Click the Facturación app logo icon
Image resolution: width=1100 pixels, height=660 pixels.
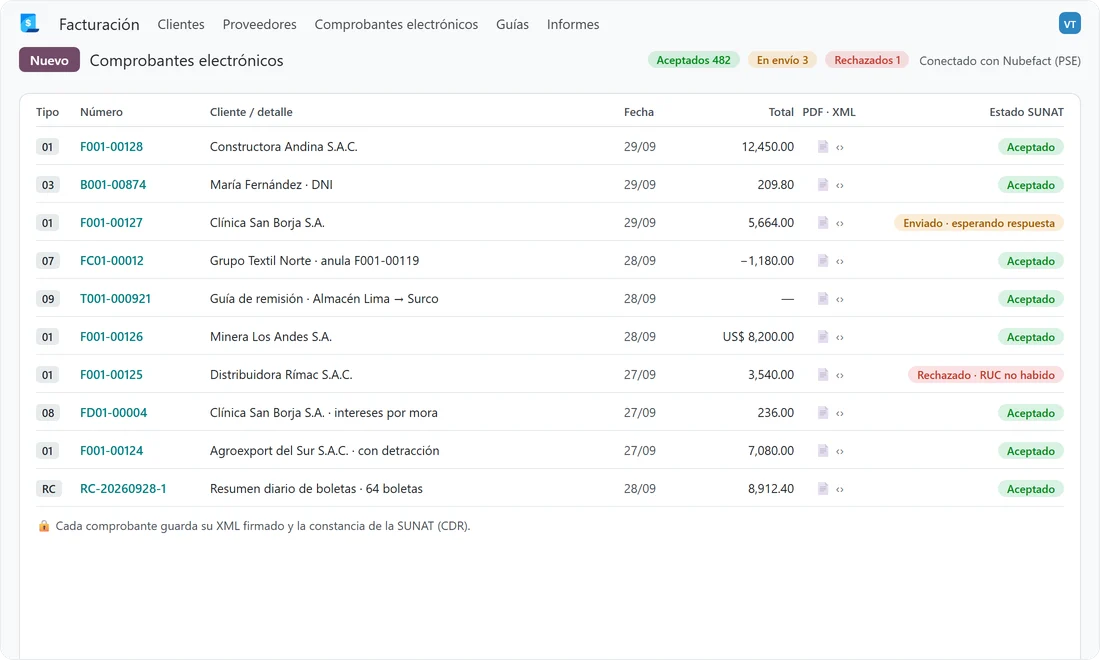pyautogui.click(x=29, y=23)
